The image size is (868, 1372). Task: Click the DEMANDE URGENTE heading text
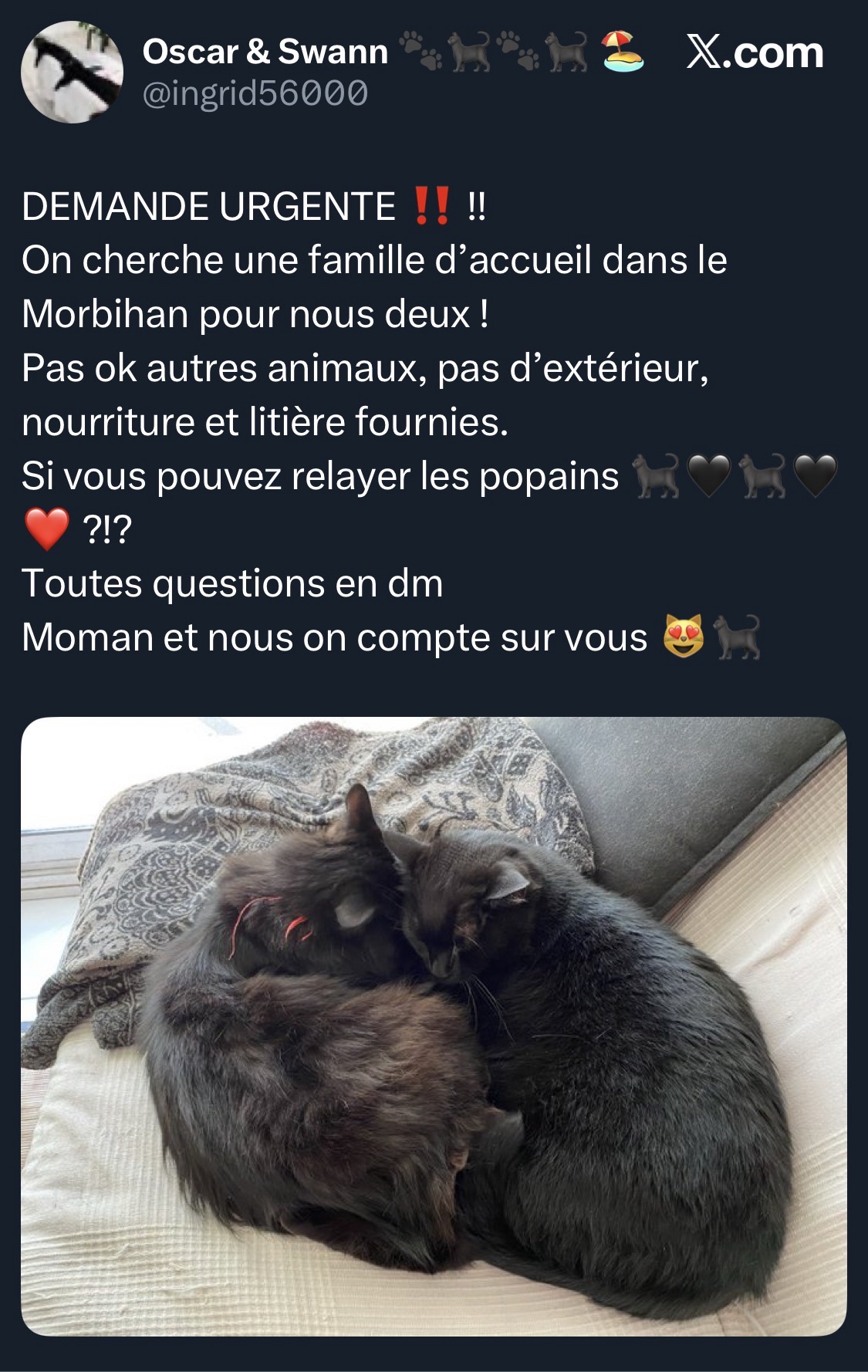pyautogui.click(x=208, y=206)
